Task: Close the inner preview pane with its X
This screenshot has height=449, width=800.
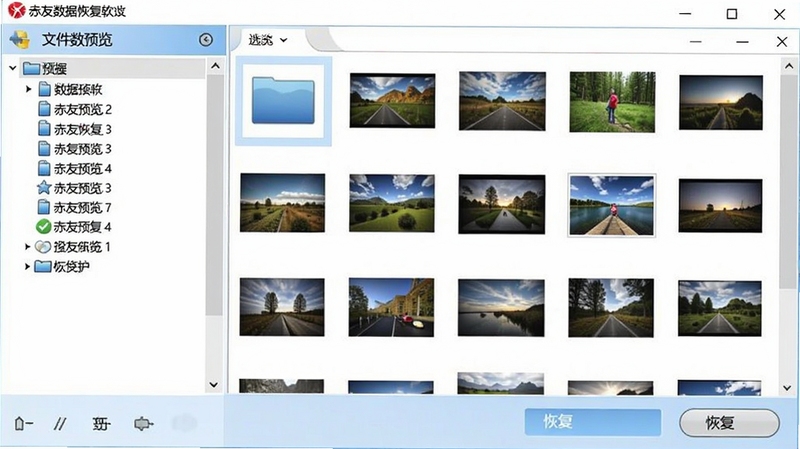Action: [782, 41]
